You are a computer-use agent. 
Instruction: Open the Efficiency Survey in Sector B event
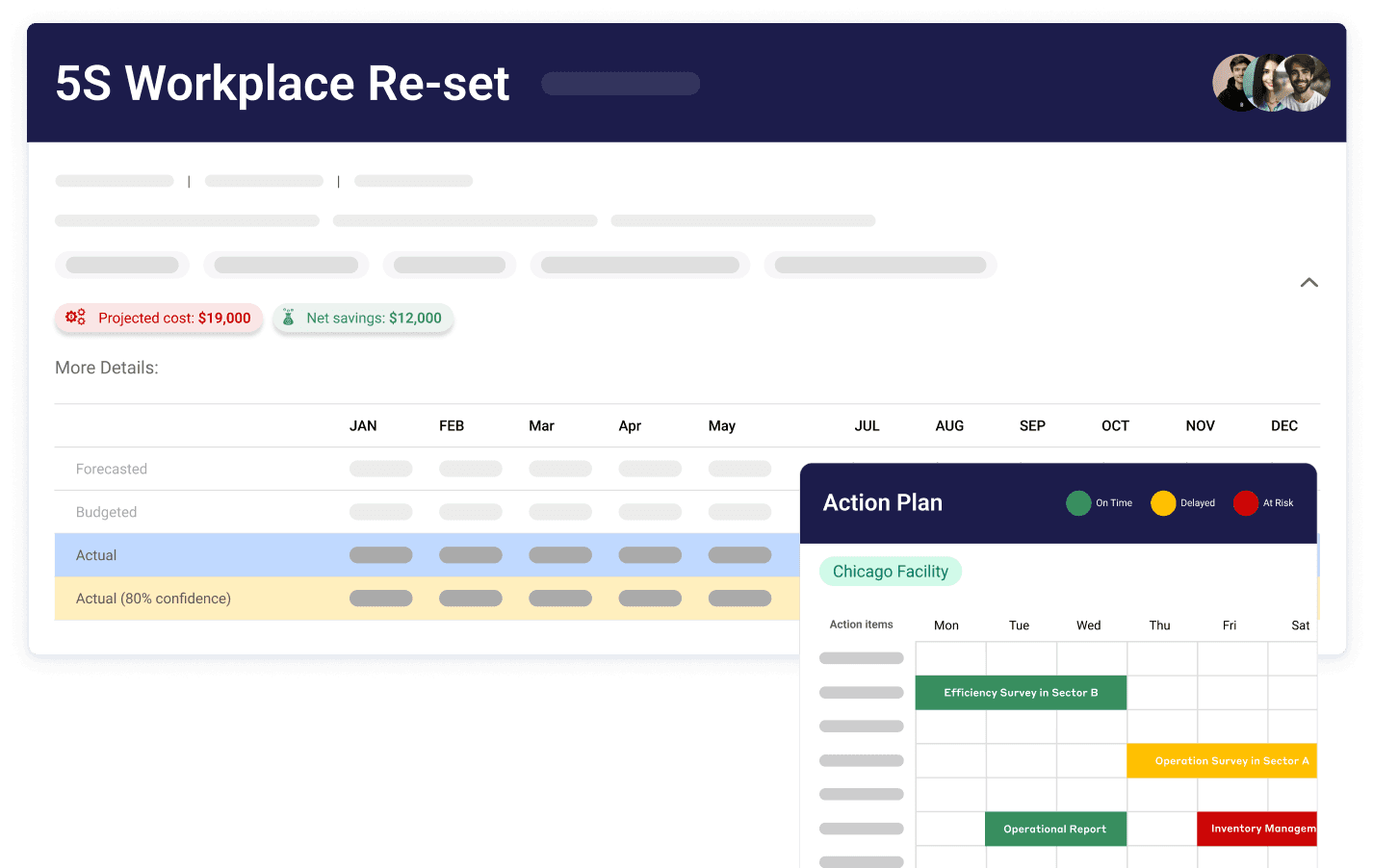(1021, 692)
